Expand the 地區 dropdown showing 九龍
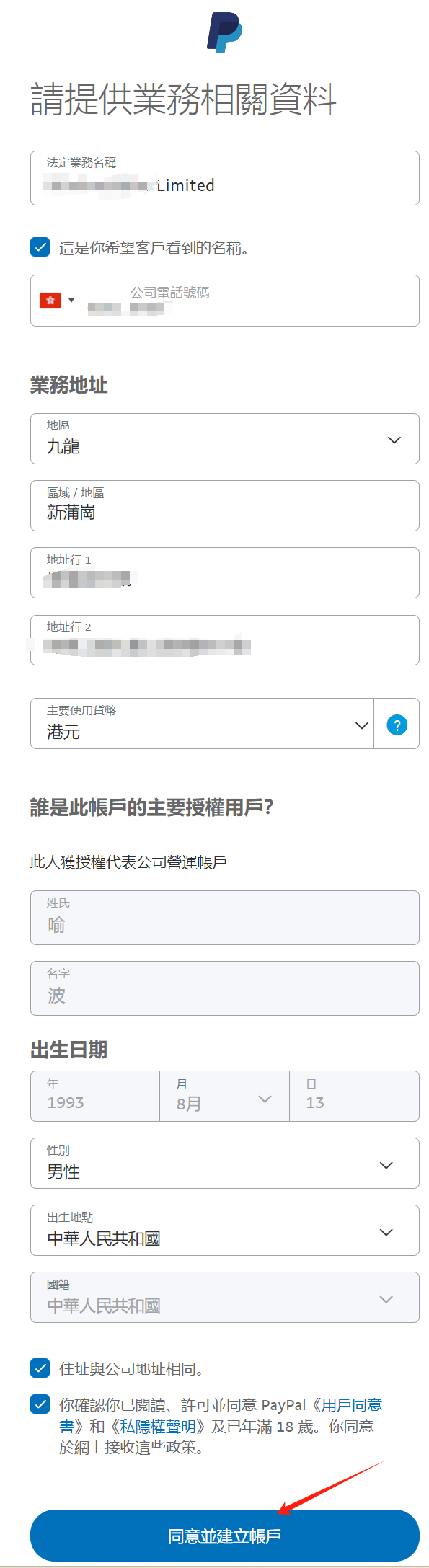 [x=224, y=438]
